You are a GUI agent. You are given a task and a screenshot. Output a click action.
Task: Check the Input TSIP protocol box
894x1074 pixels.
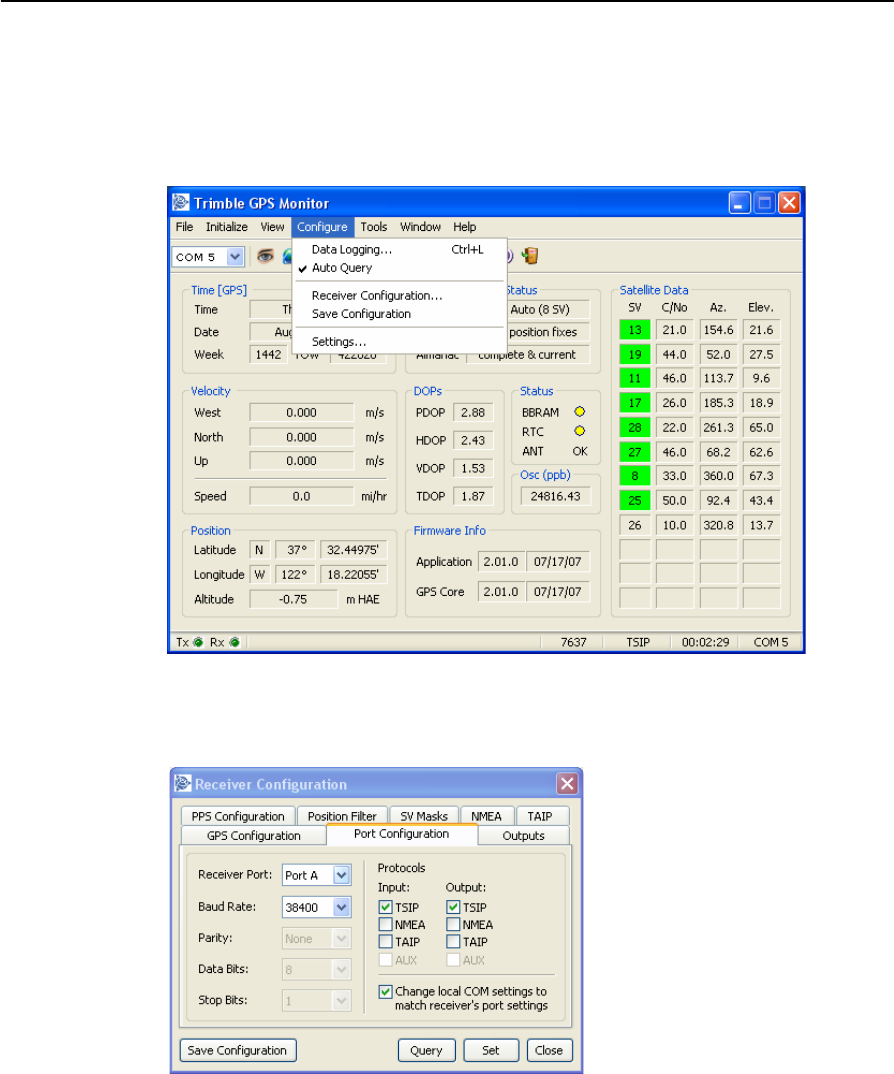[386, 907]
